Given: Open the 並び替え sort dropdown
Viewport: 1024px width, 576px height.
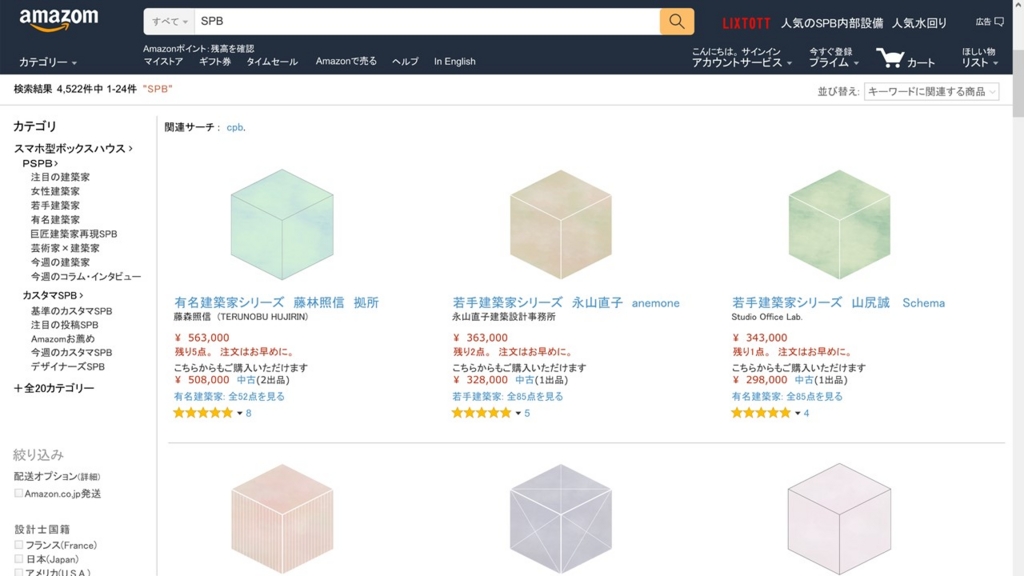Looking at the screenshot, I should pyautogui.click(x=931, y=91).
